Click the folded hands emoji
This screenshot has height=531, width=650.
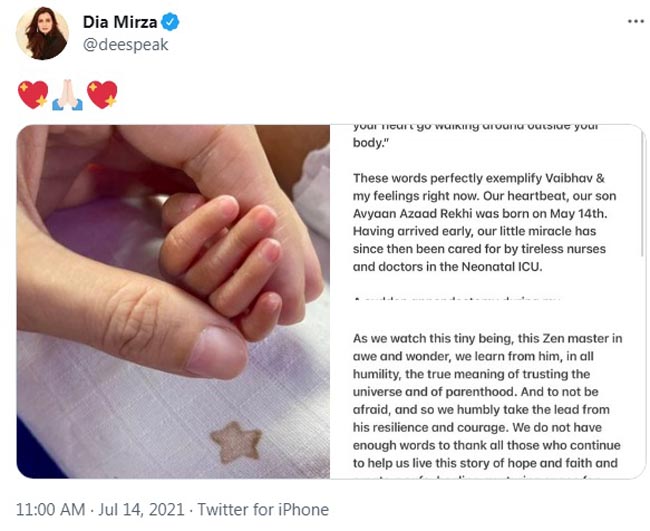click(67, 94)
